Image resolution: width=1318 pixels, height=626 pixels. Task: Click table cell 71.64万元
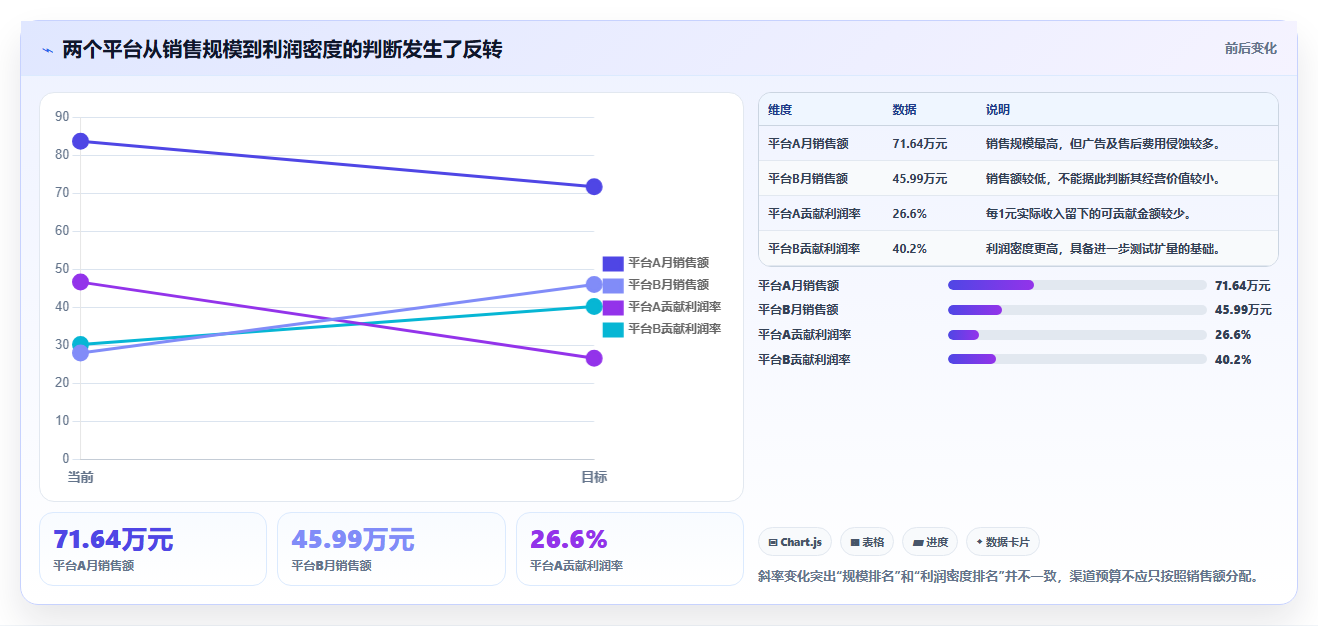coord(920,144)
